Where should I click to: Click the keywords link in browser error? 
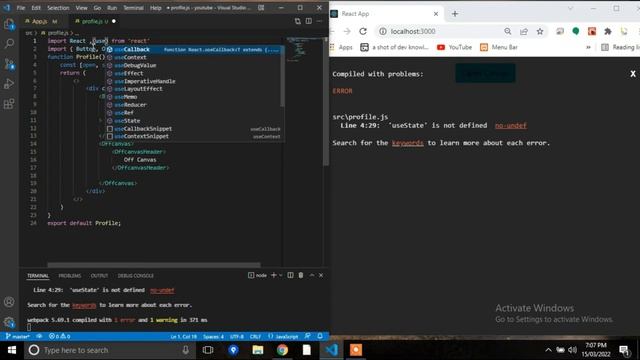[x=407, y=143]
